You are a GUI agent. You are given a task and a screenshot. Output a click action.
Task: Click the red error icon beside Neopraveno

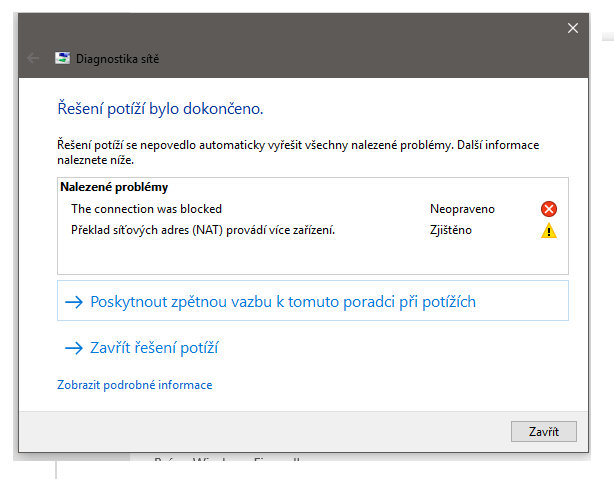(x=548, y=209)
